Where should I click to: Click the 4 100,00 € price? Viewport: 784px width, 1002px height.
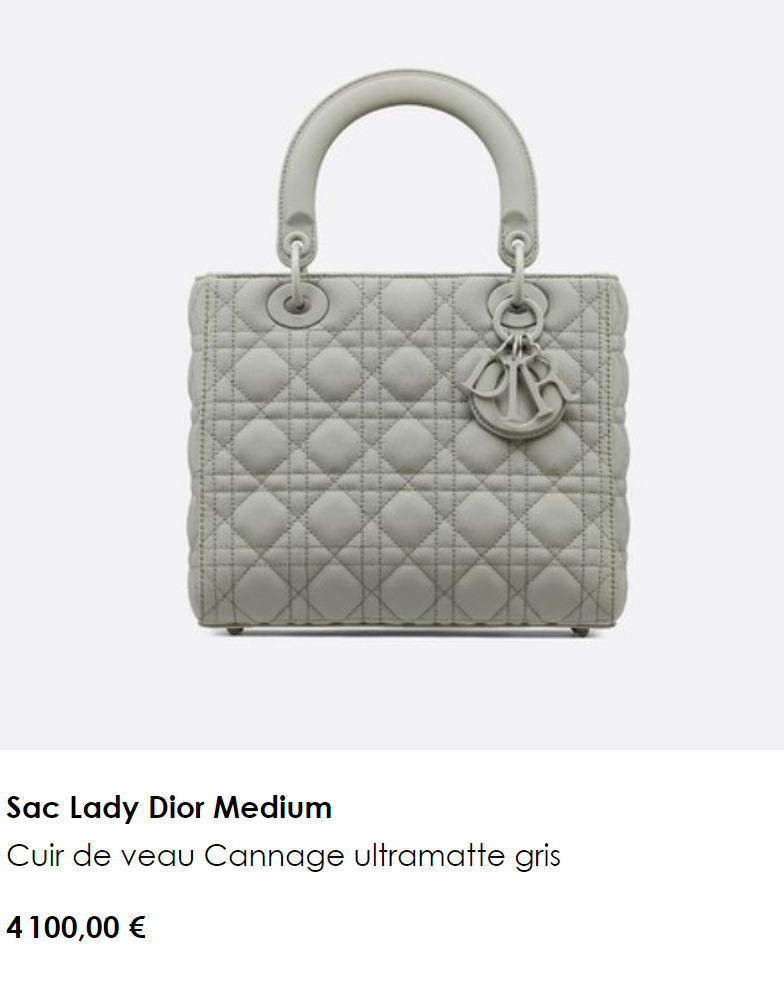(x=76, y=927)
